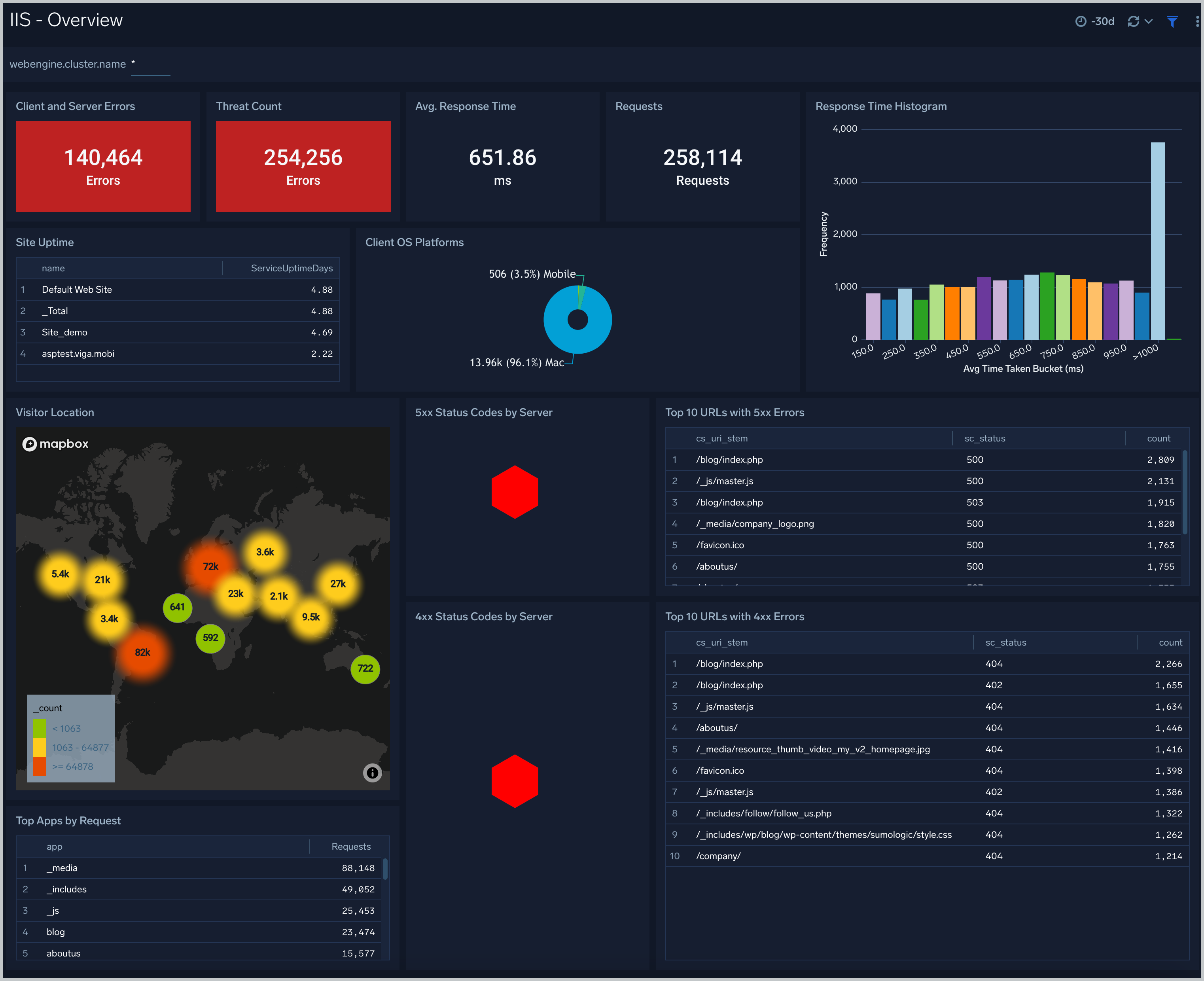1204x981 pixels.
Task: Click the 72k map cluster
Action: 211,566
